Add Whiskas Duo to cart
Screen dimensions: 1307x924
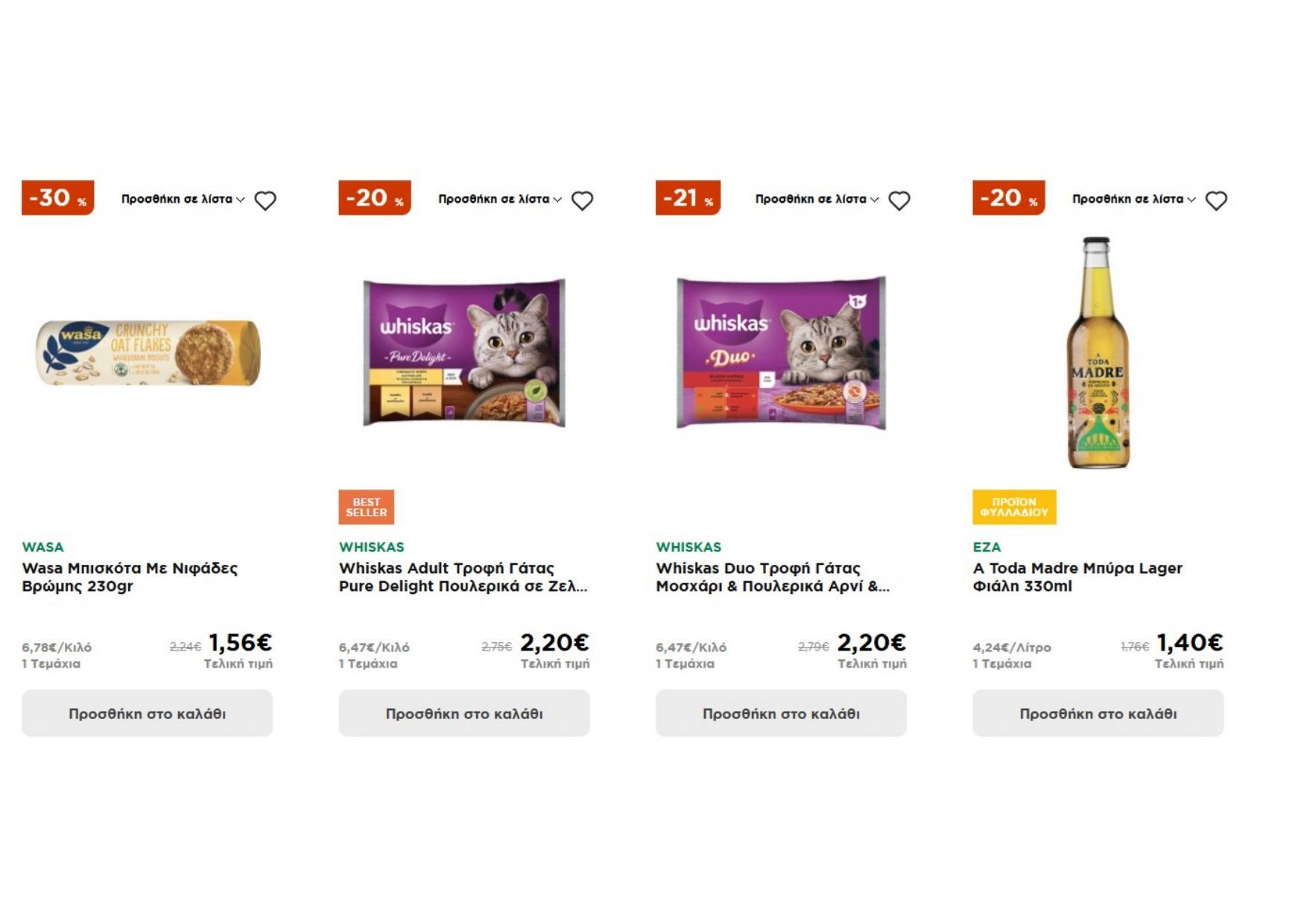[x=781, y=713]
